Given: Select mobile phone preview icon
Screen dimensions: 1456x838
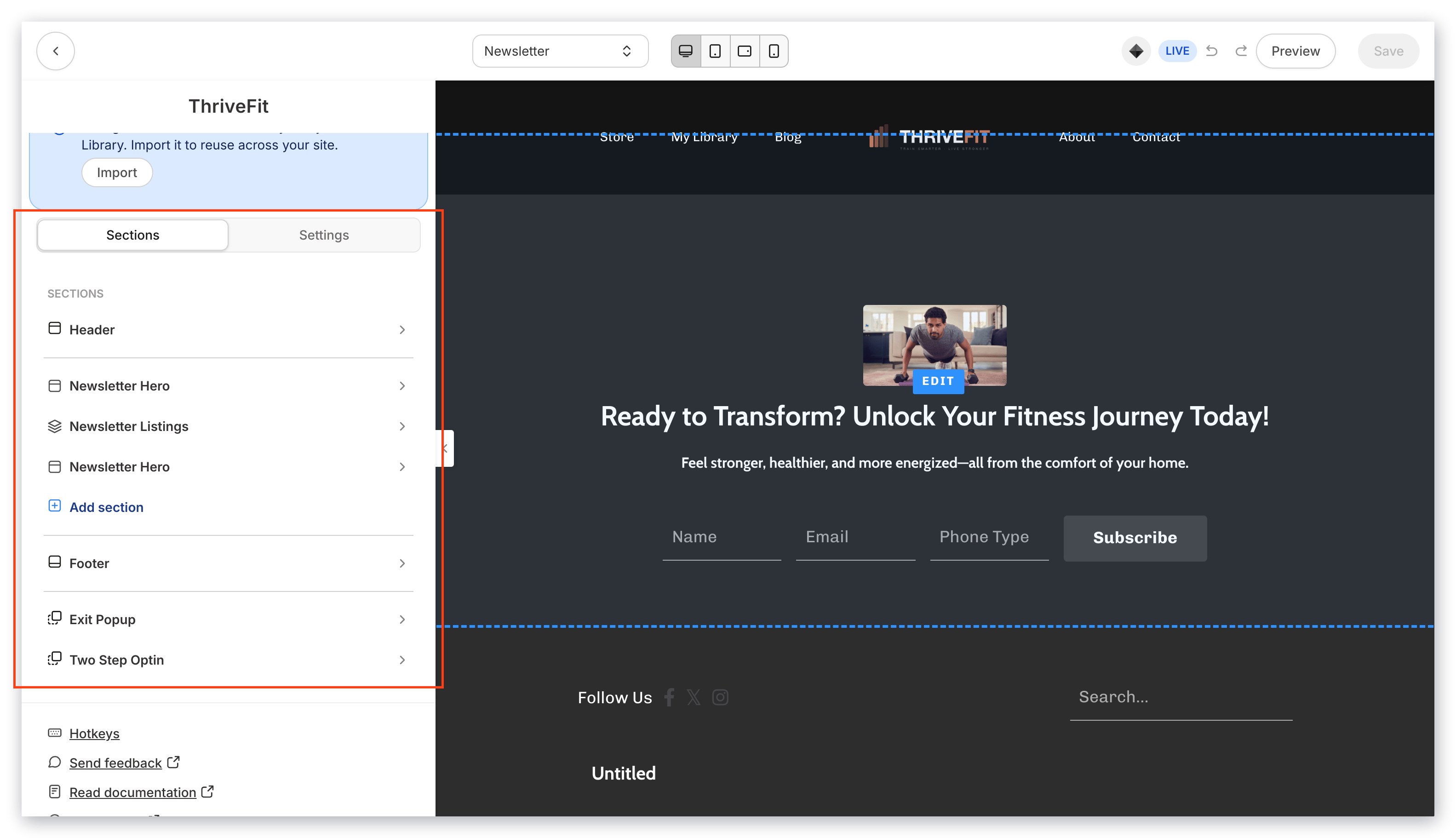Looking at the screenshot, I should (x=774, y=51).
